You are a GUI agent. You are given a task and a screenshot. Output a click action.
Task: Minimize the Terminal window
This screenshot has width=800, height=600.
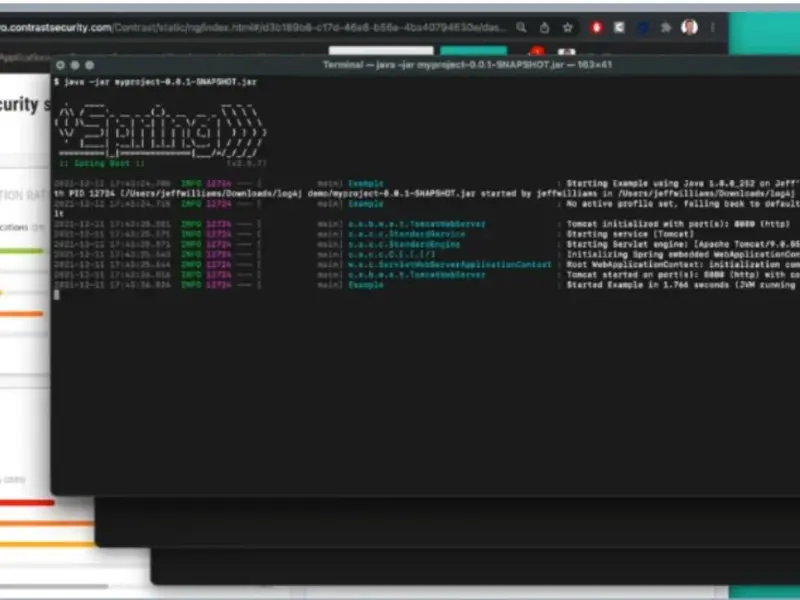click(75, 65)
